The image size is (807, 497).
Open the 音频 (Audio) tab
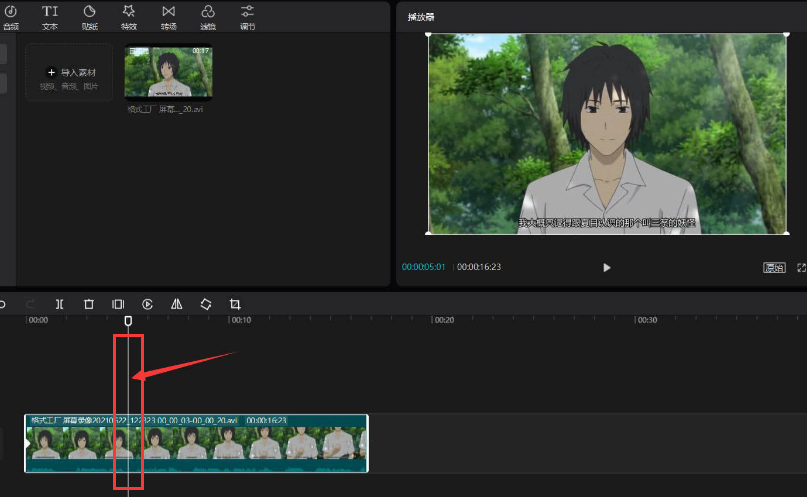click(11, 16)
